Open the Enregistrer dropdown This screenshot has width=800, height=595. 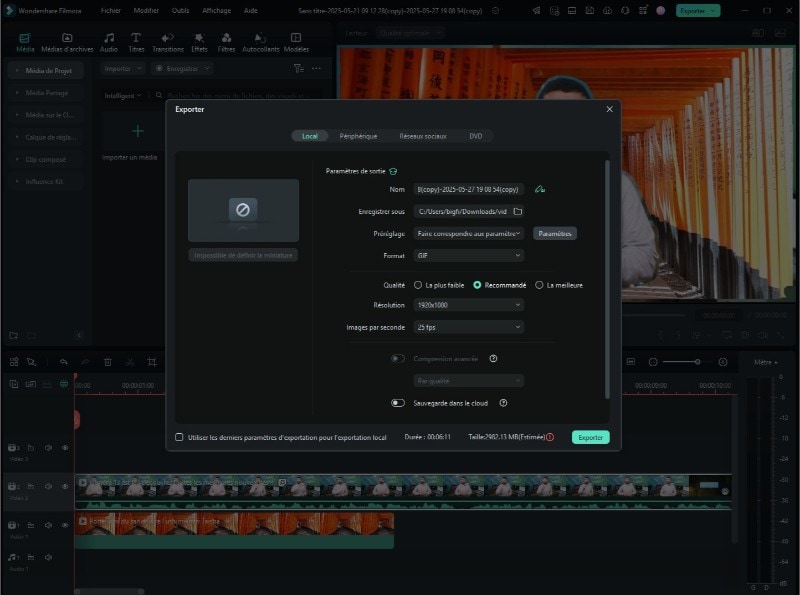pos(182,68)
